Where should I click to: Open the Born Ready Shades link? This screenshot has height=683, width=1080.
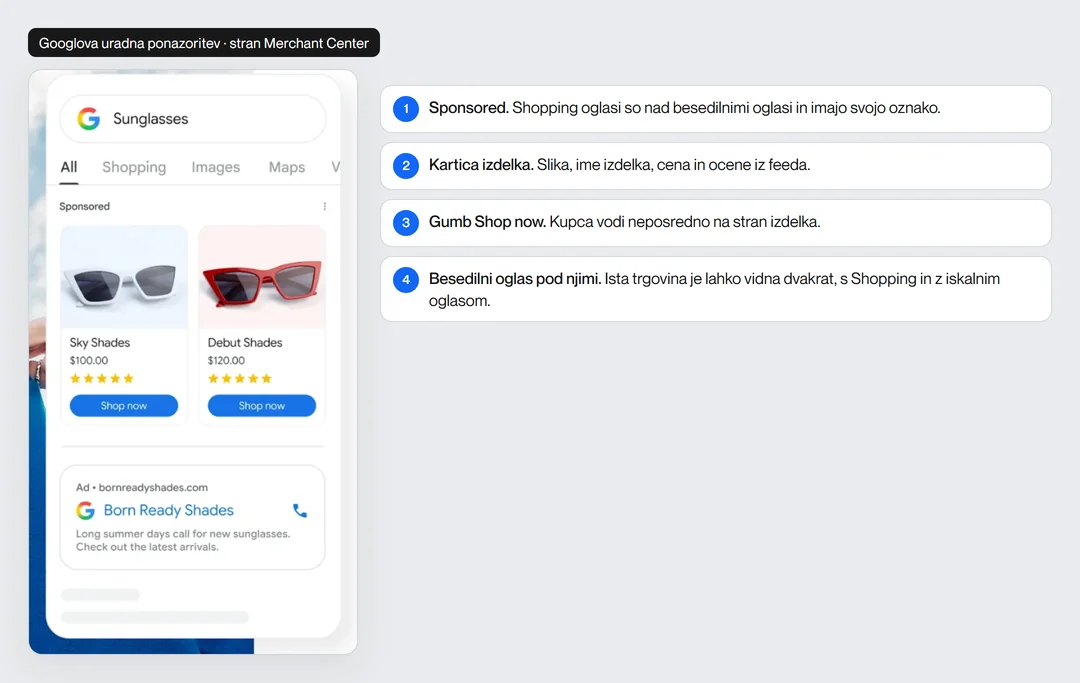(169, 510)
